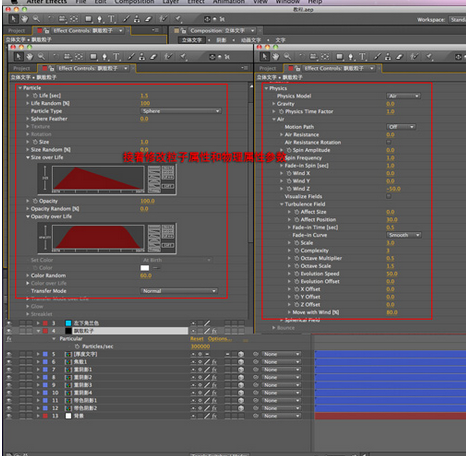Toggle the fx switch on layer 6
The height and width of the screenshot is (456, 466).
[x=214, y=362]
